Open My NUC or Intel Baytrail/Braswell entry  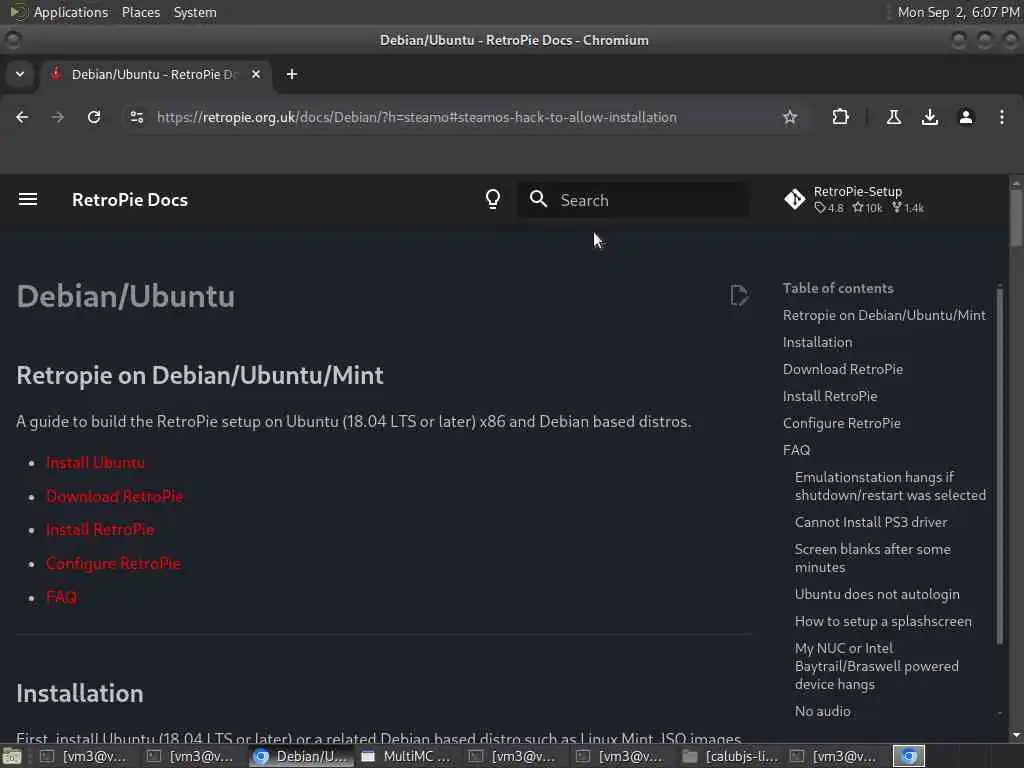pyautogui.click(x=876, y=666)
